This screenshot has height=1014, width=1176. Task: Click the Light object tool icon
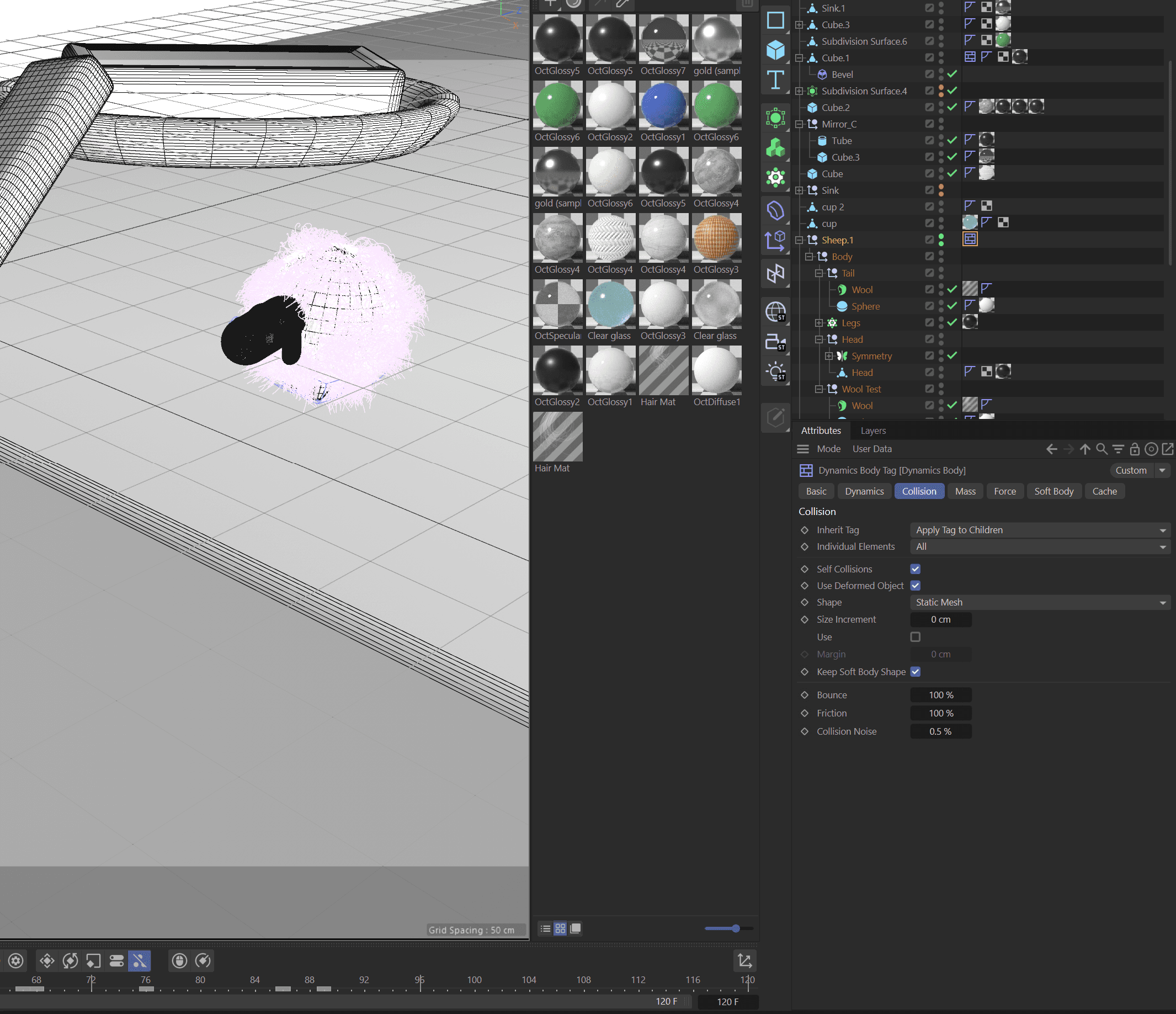(x=775, y=372)
